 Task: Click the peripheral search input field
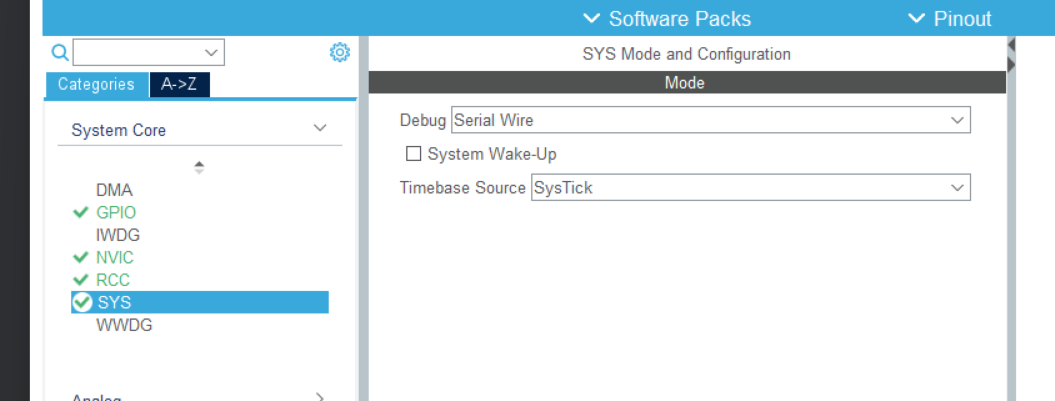pyautogui.click(x=138, y=52)
